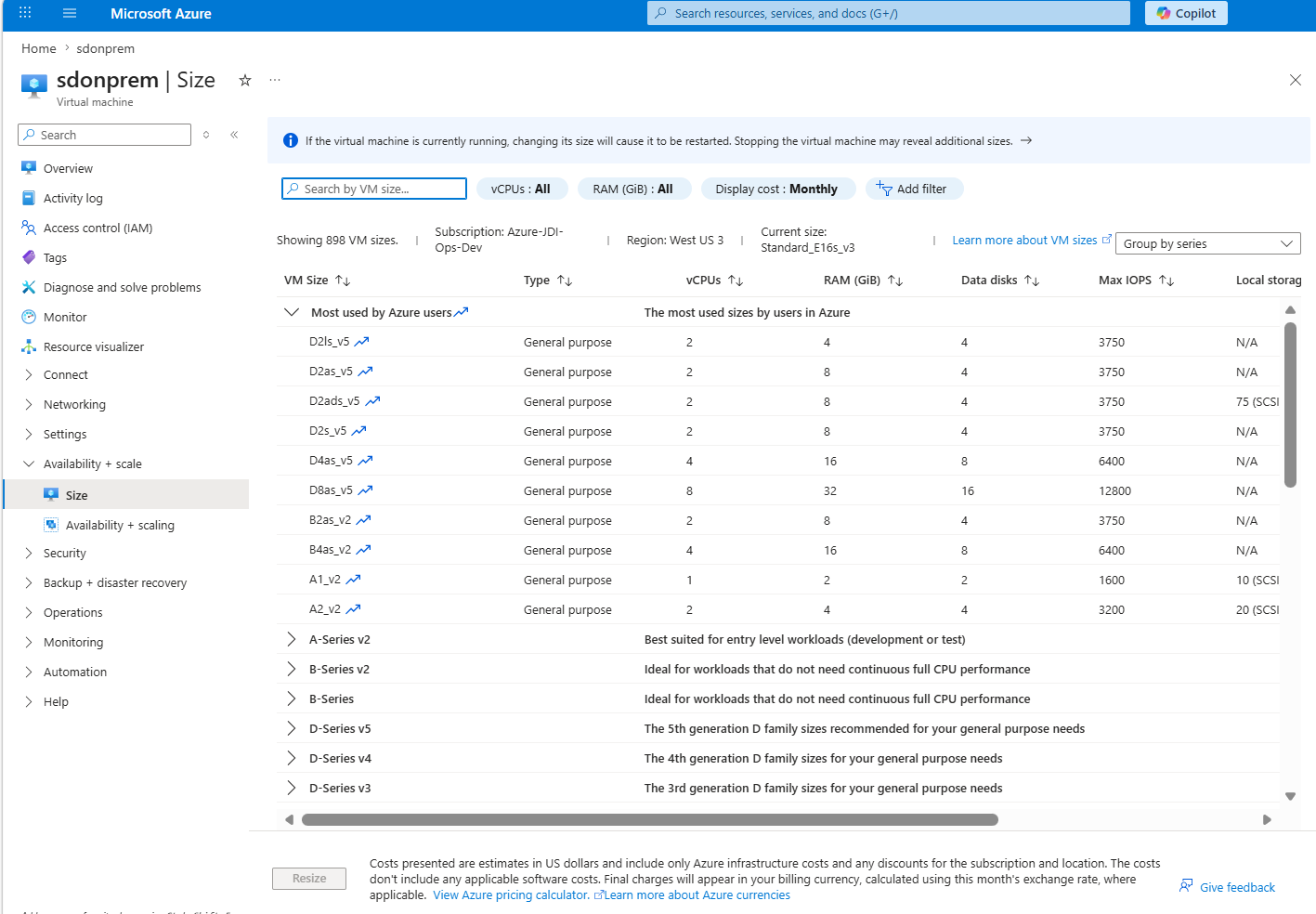
Task: Focus the Search by VM size field
Action: coord(374,189)
